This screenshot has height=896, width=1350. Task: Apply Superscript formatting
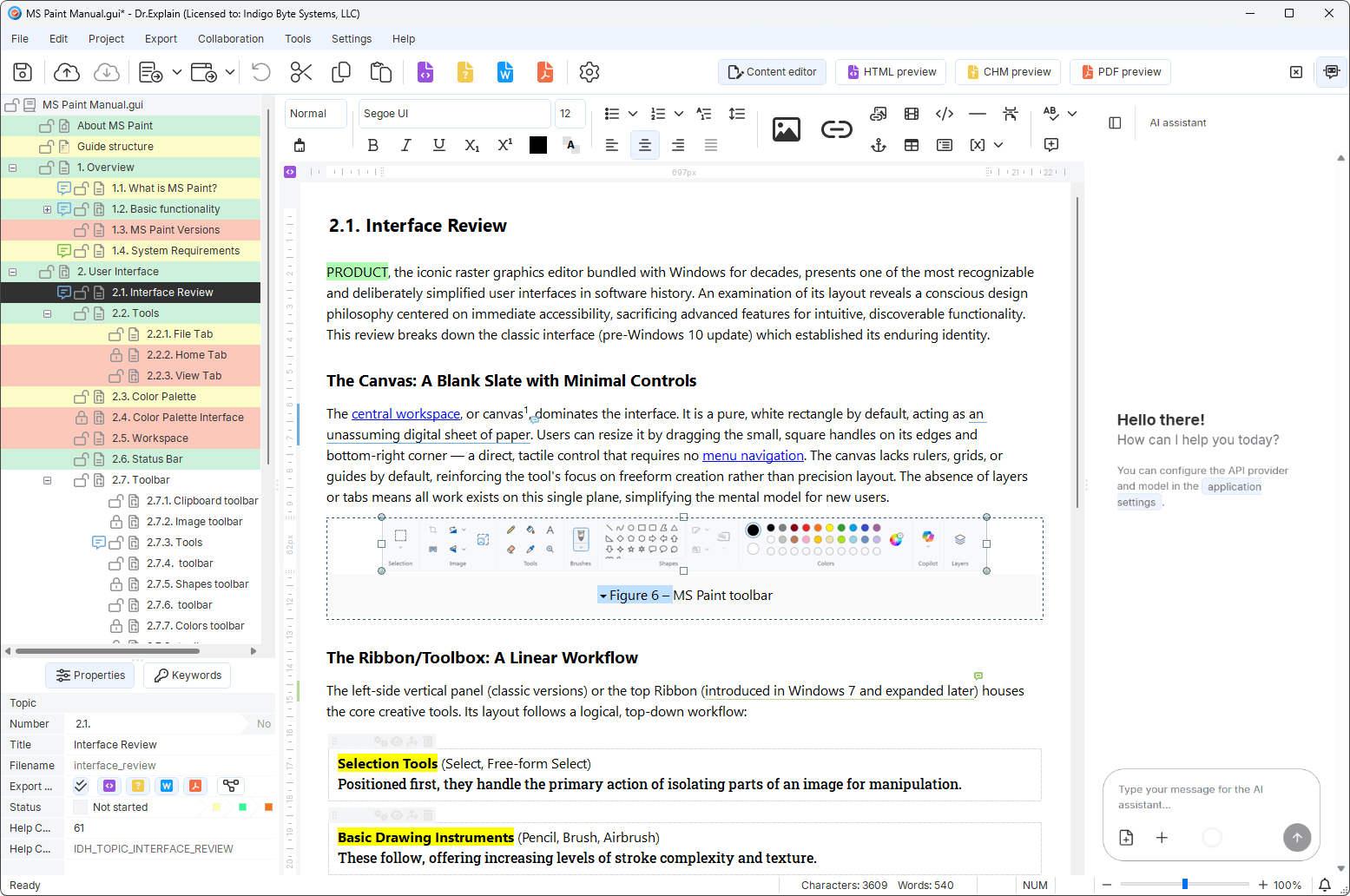coord(505,145)
